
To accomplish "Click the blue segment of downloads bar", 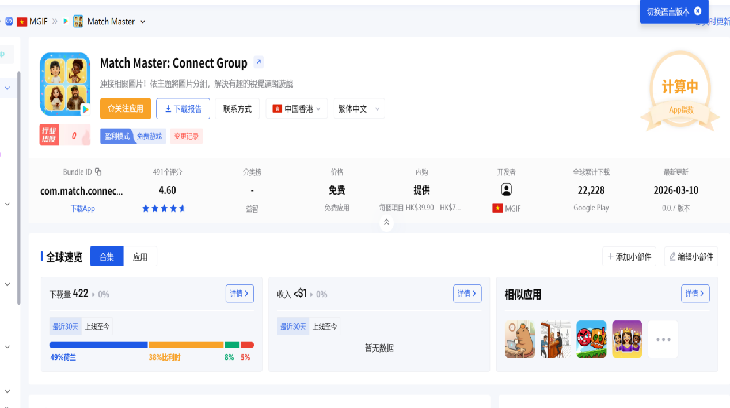I will (98, 345).
